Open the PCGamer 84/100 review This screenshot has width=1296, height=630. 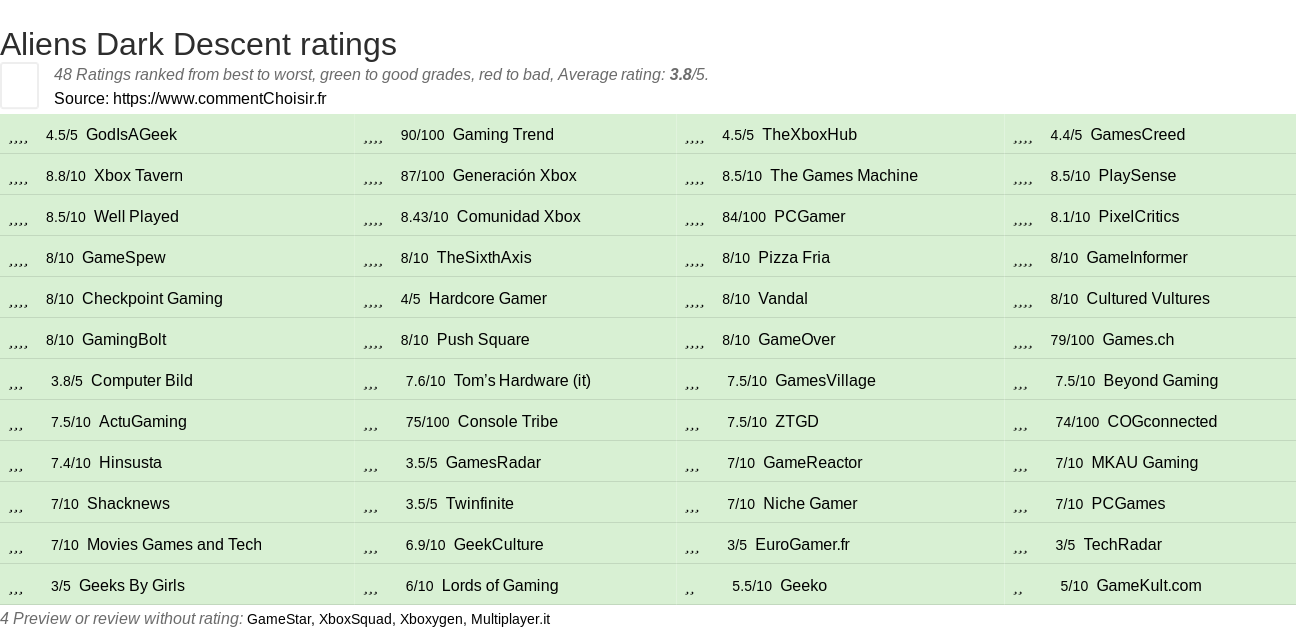pyautogui.click(x=809, y=217)
